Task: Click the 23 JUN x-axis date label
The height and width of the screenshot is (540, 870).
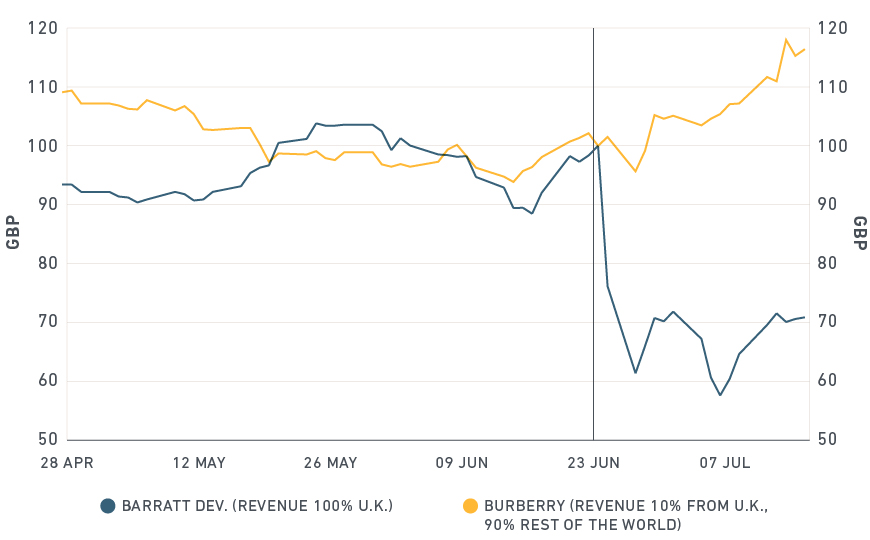Action: tap(592, 463)
